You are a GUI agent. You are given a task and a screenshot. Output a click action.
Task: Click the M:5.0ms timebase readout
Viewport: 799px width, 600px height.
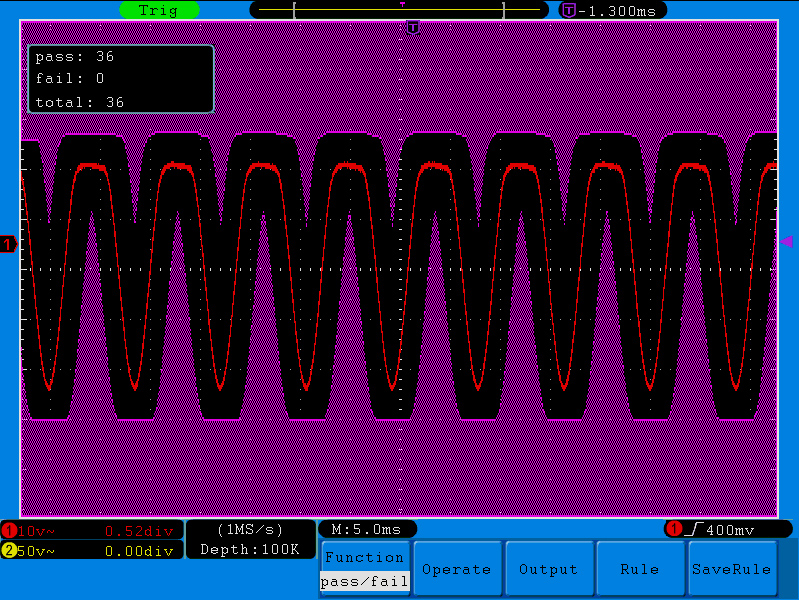click(366, 530)
